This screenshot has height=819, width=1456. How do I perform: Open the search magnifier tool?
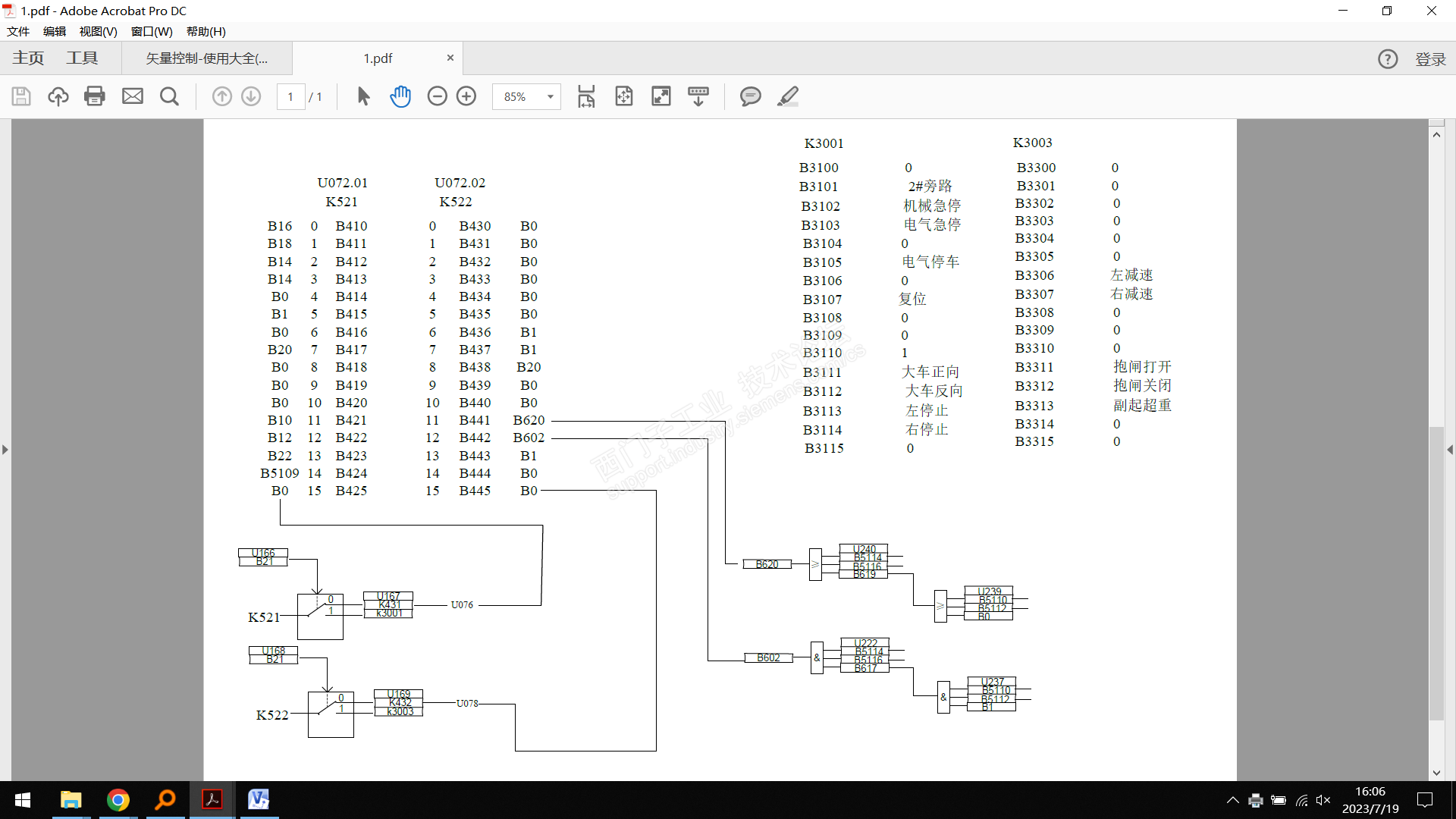(169, 96)
